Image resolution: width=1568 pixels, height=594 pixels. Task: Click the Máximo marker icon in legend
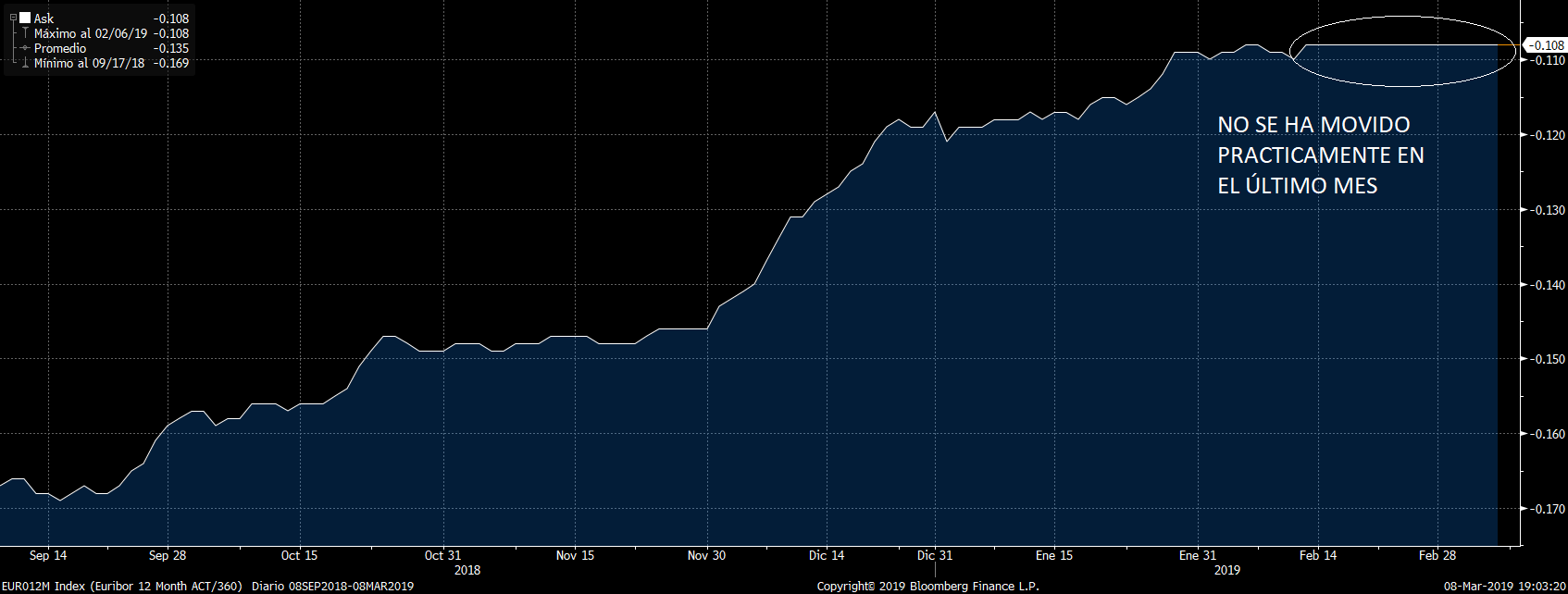coord(25,33)
